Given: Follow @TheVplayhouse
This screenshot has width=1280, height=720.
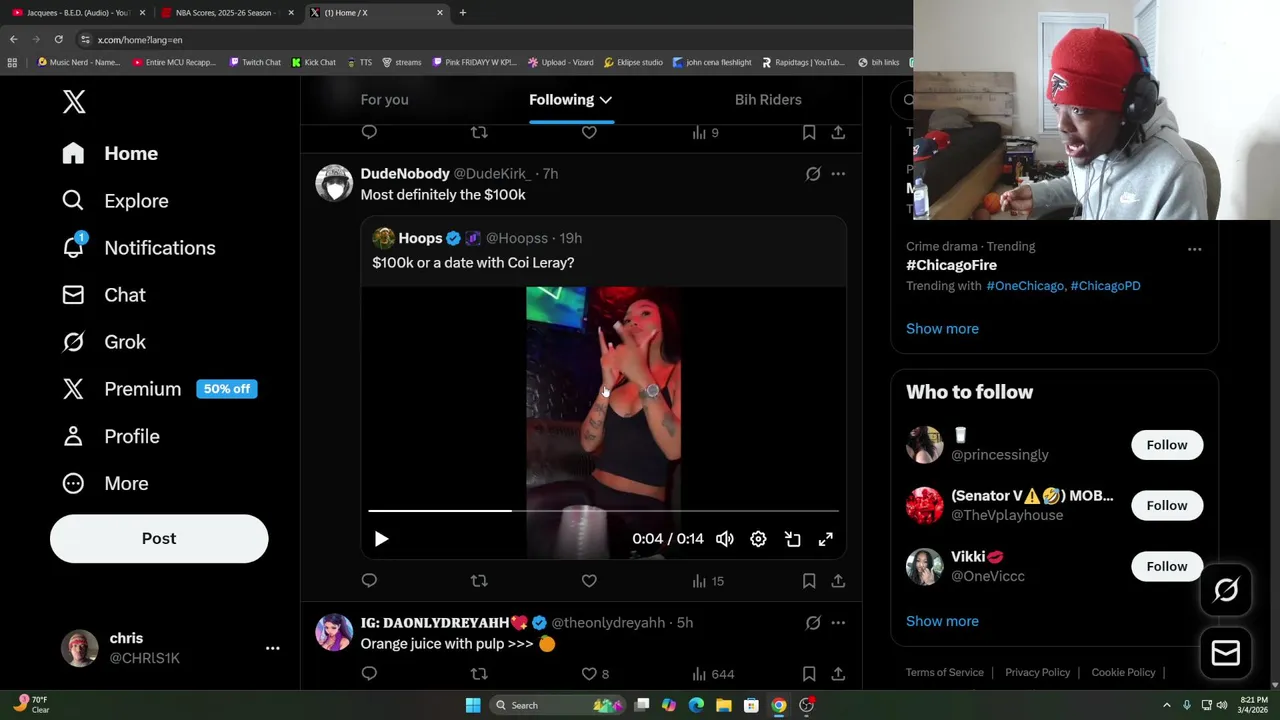Looking at the screenshot, I should coord(1167,506).
